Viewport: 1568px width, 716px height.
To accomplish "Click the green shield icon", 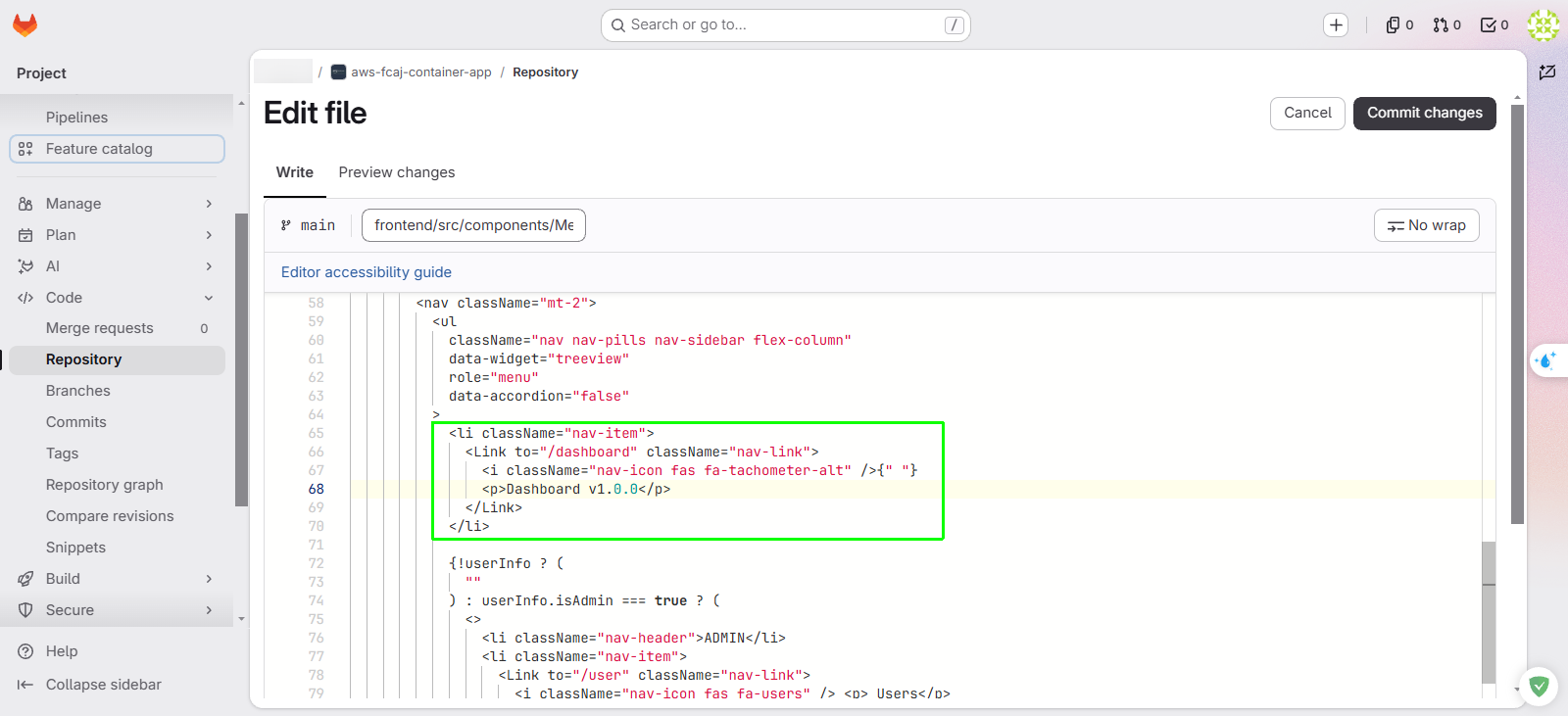I will point(1539,687).
